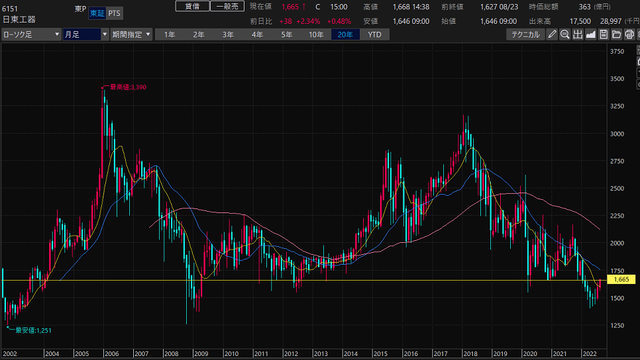
Task: Select the 3年 range tab
Action: click(228, 35)
